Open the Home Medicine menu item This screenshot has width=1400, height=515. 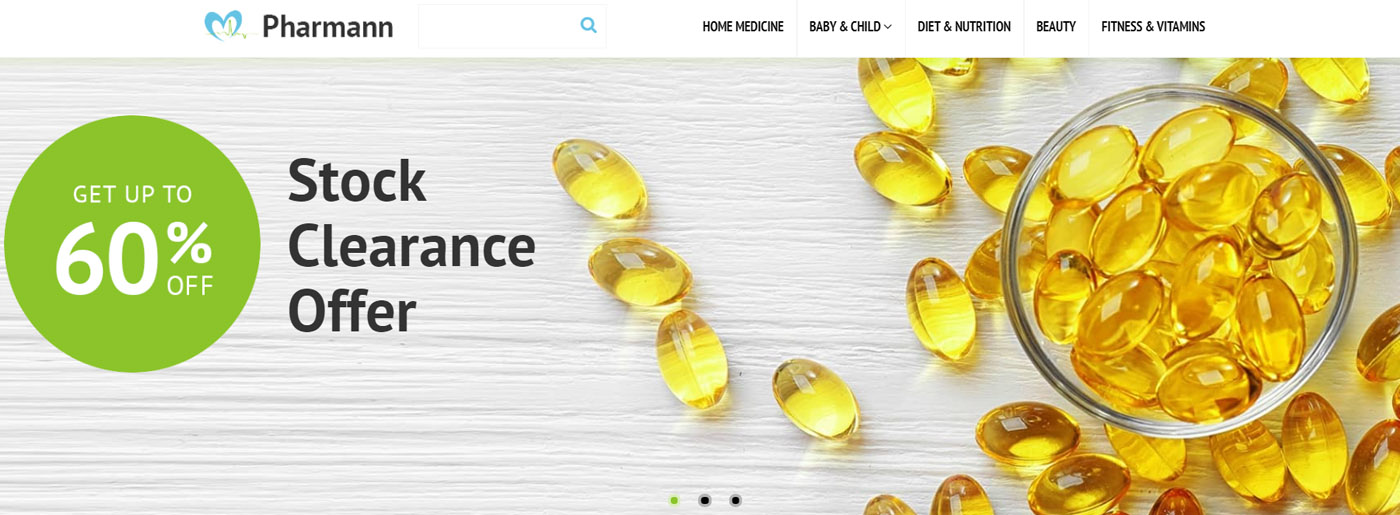coord(743,27)
